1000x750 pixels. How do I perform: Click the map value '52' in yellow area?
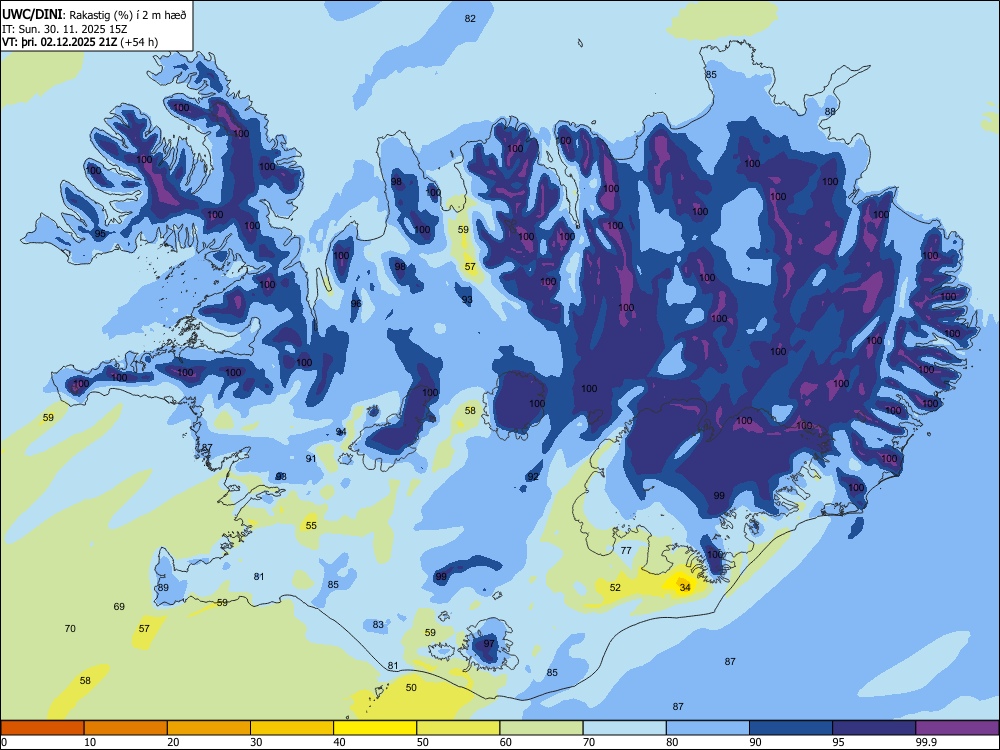click(x=615, y=587)
